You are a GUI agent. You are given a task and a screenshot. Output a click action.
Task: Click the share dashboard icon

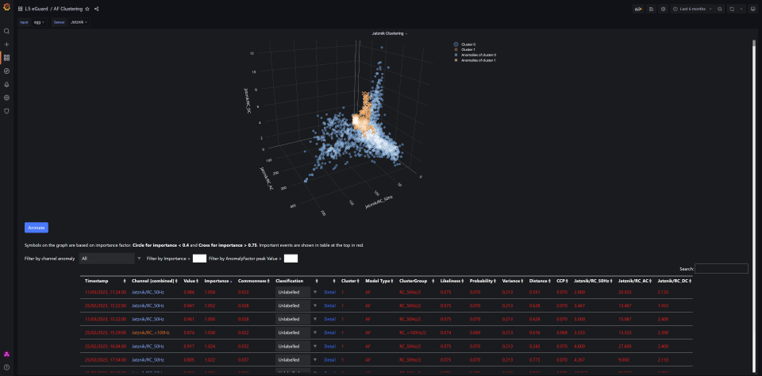(96, 9)
